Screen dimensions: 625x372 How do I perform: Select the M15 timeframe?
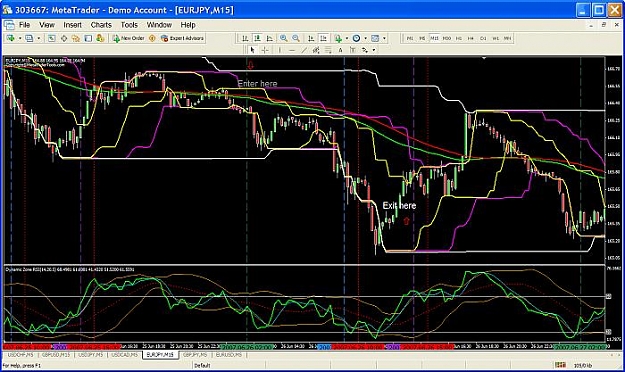point(434,38)
